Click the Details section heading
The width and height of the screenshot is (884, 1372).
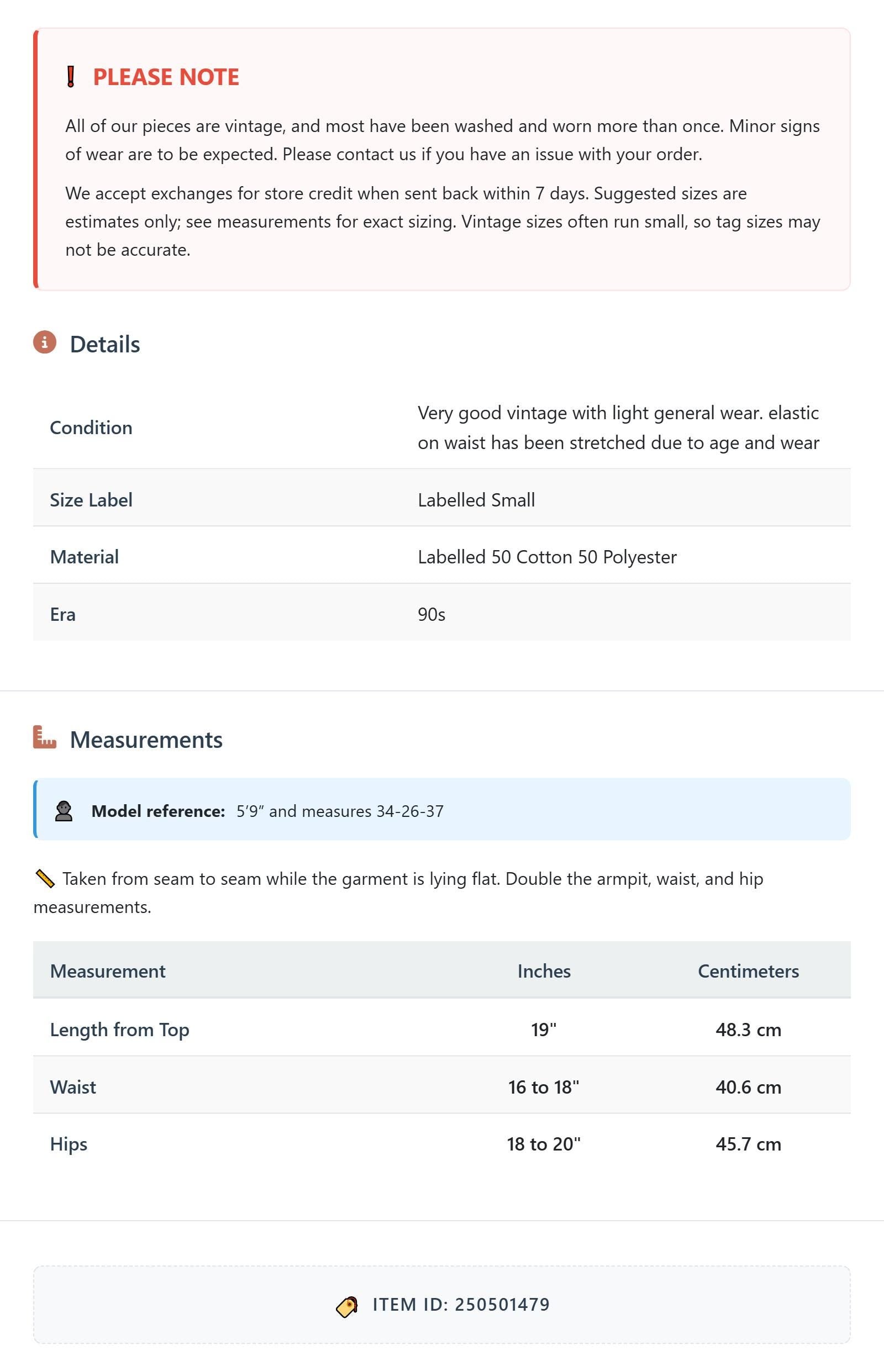point(105,344)
